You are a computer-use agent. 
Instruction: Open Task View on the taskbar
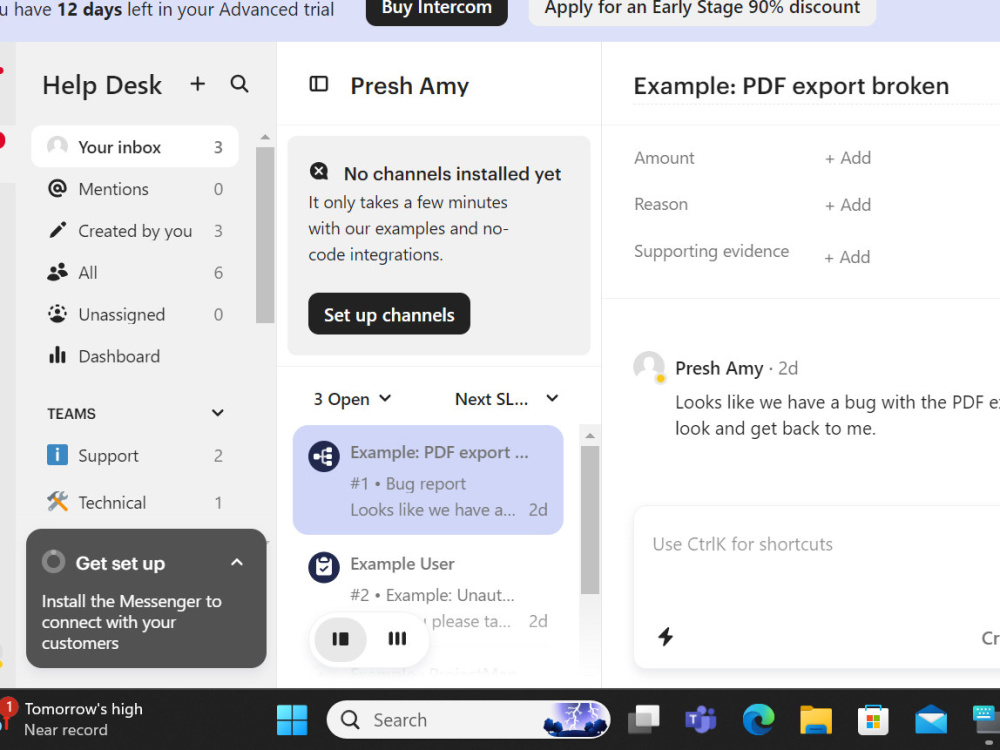coord(643,720)
